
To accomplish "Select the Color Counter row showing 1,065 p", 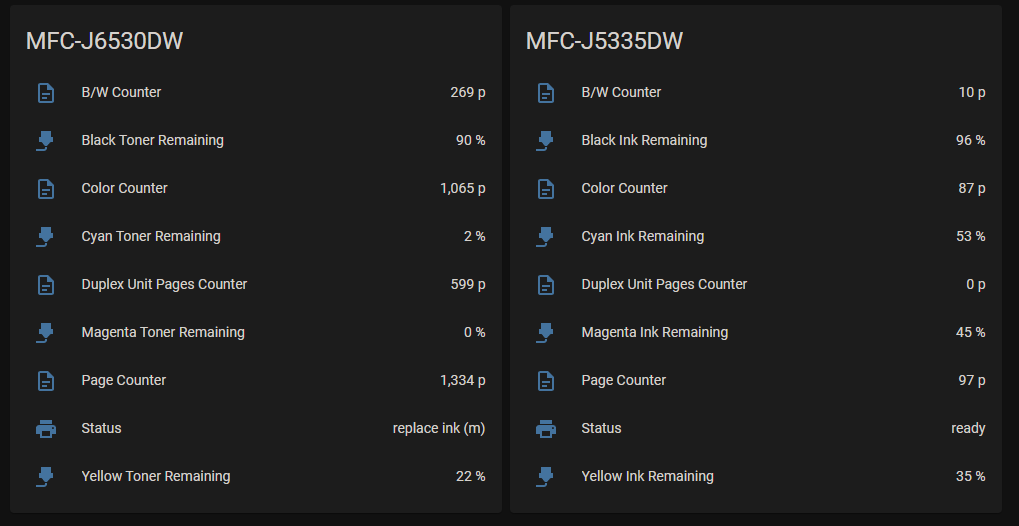I will pyautogui.click(x=256, y=189).
